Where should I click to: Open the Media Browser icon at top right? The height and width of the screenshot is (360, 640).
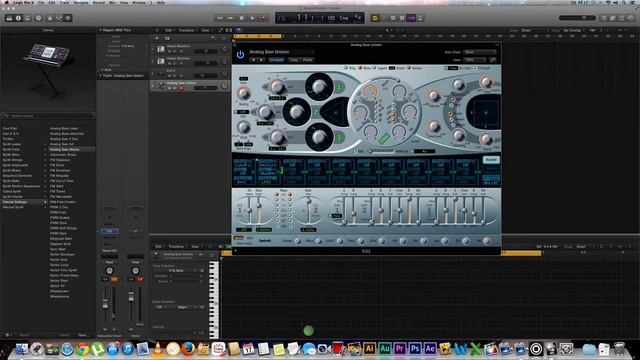630,18
